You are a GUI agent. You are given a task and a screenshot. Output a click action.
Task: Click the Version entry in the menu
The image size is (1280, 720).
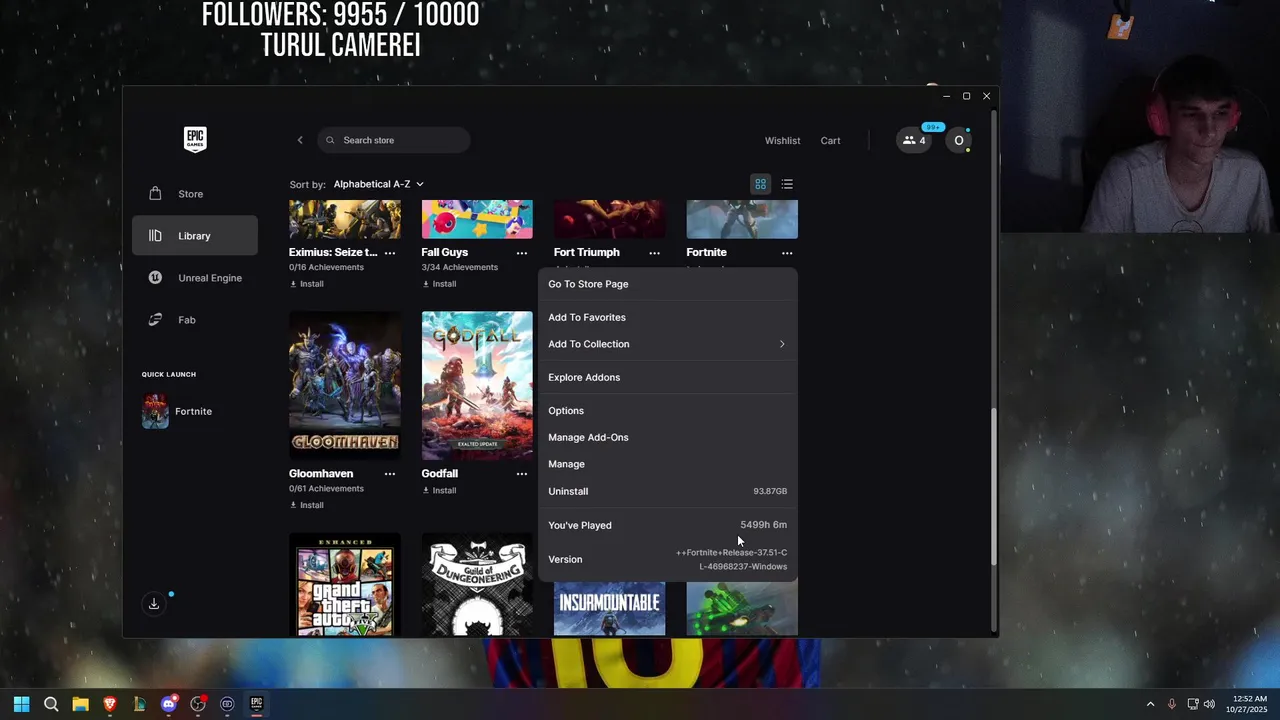[x=668, y=559]
